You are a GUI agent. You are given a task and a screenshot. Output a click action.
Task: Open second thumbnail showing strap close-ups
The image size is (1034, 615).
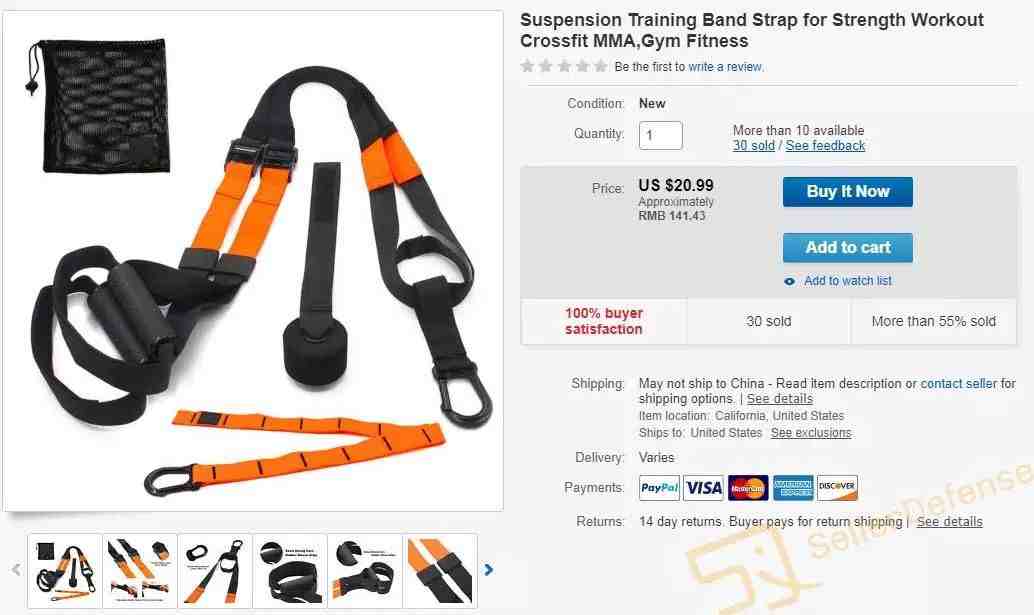140,571
